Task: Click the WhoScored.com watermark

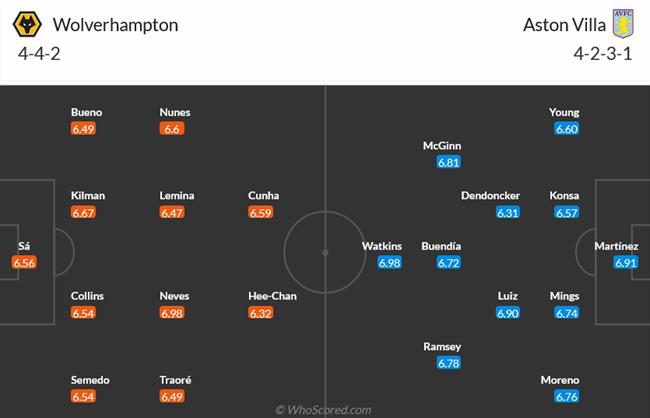Action: [324, 409]
